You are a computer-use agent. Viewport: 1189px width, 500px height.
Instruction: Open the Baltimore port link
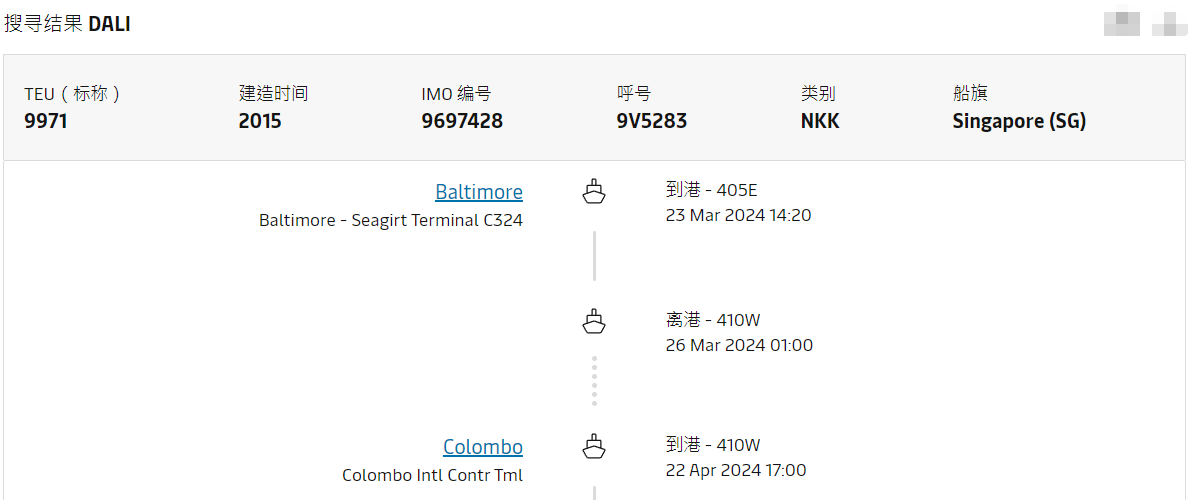(x=478, y=191)
